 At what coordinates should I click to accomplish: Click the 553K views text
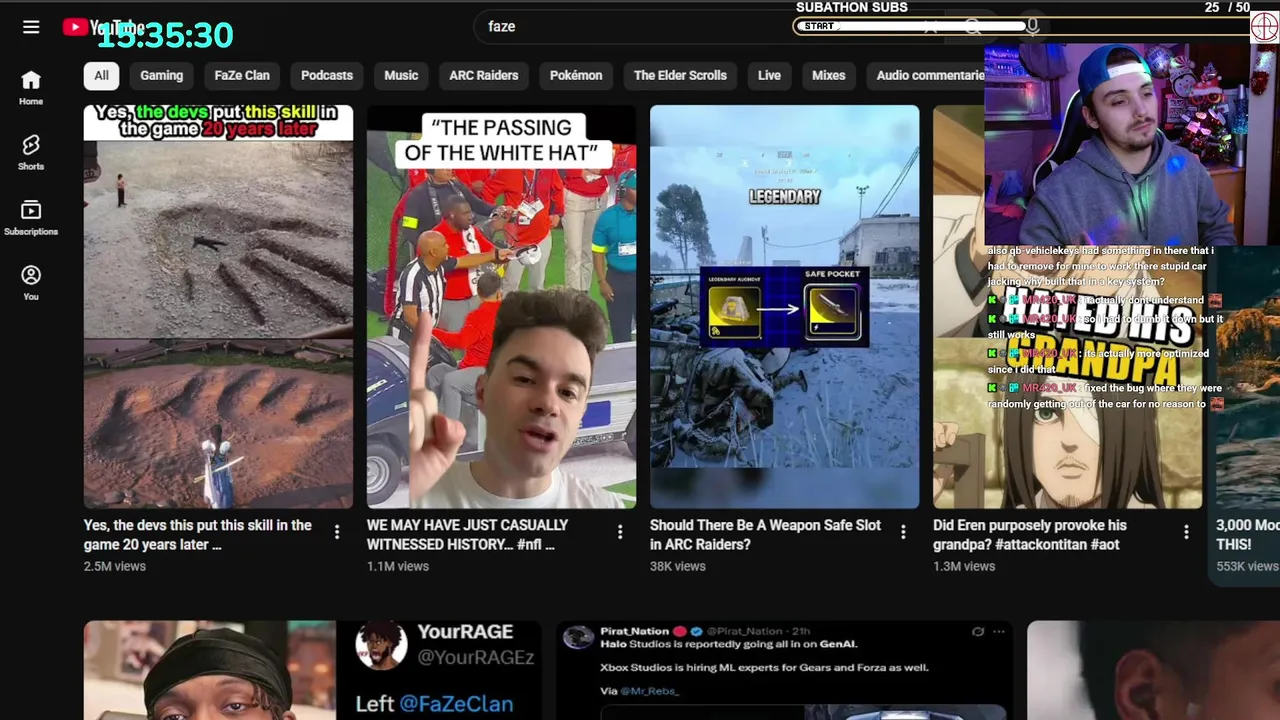[1247, 566]
